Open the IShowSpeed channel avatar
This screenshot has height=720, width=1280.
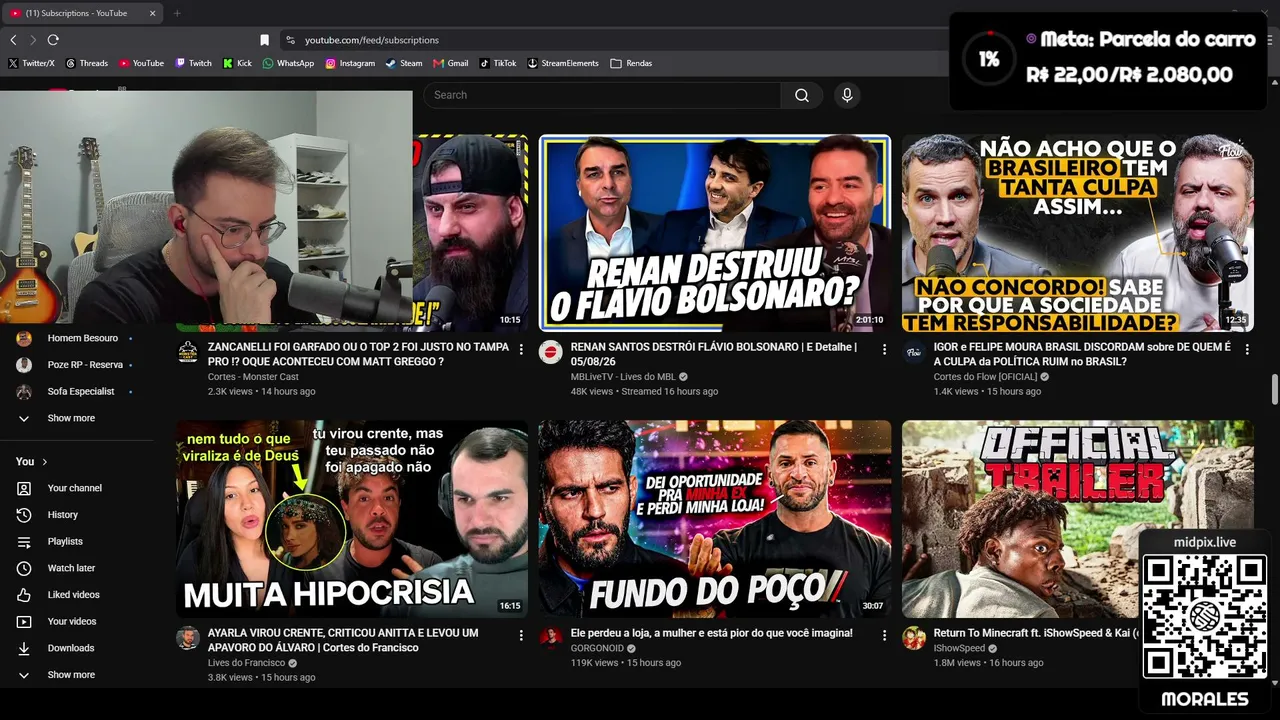[x=914, y=637]
